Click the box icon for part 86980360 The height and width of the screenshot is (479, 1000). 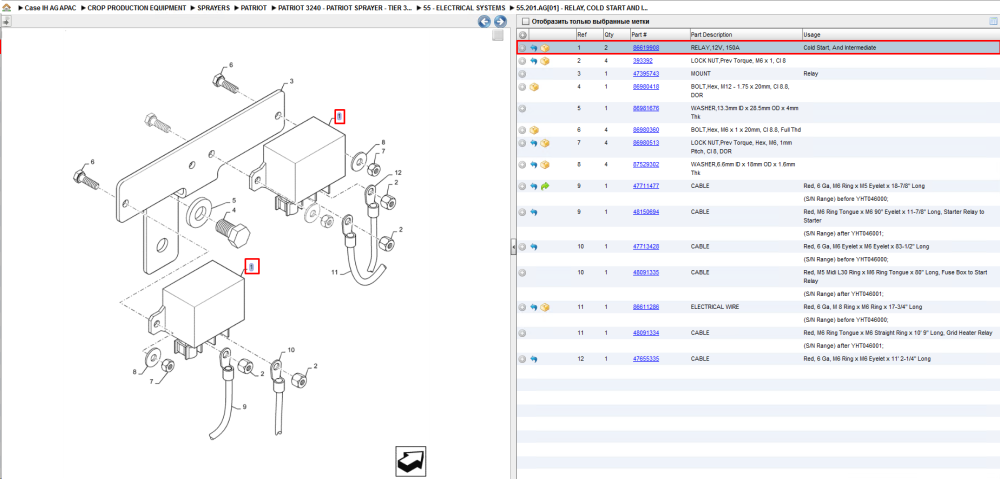[x=534, y=130]
